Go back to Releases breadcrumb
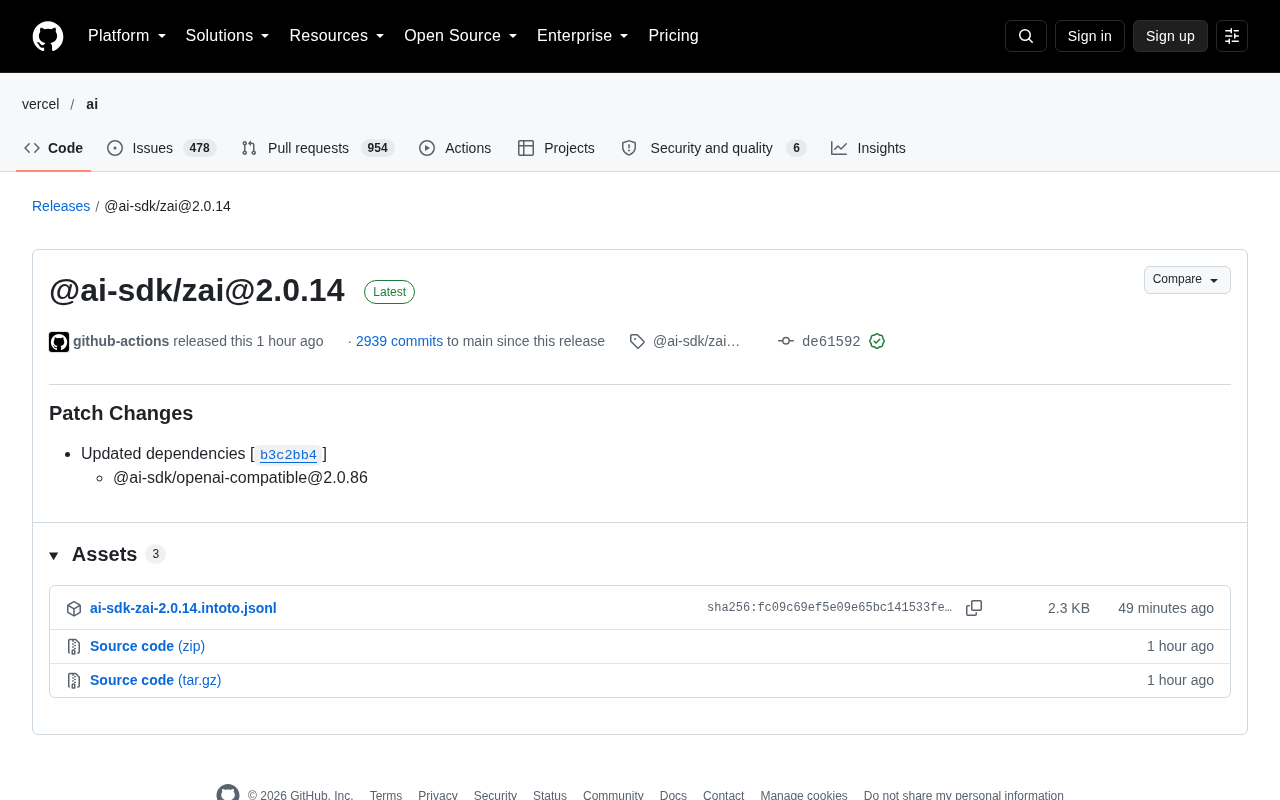This screenshot has height=800, width=1280. coord(61,206)
